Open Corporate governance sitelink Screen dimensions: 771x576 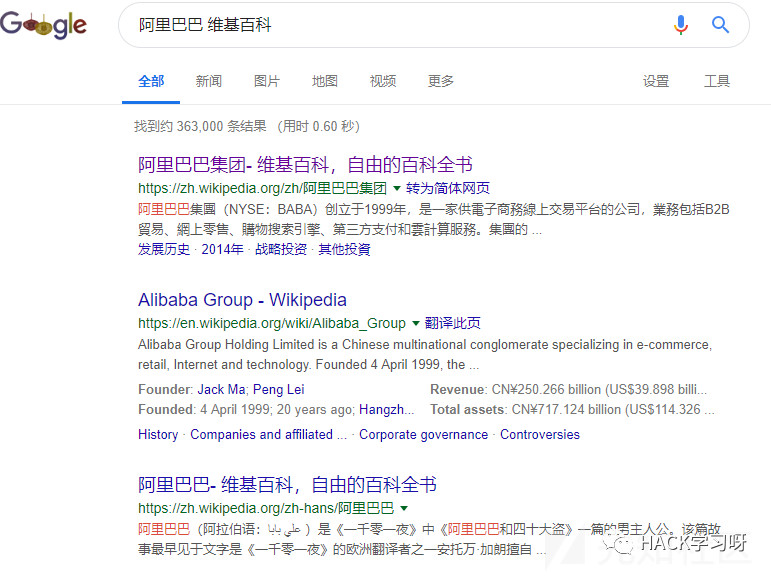[x=423, y=435]
